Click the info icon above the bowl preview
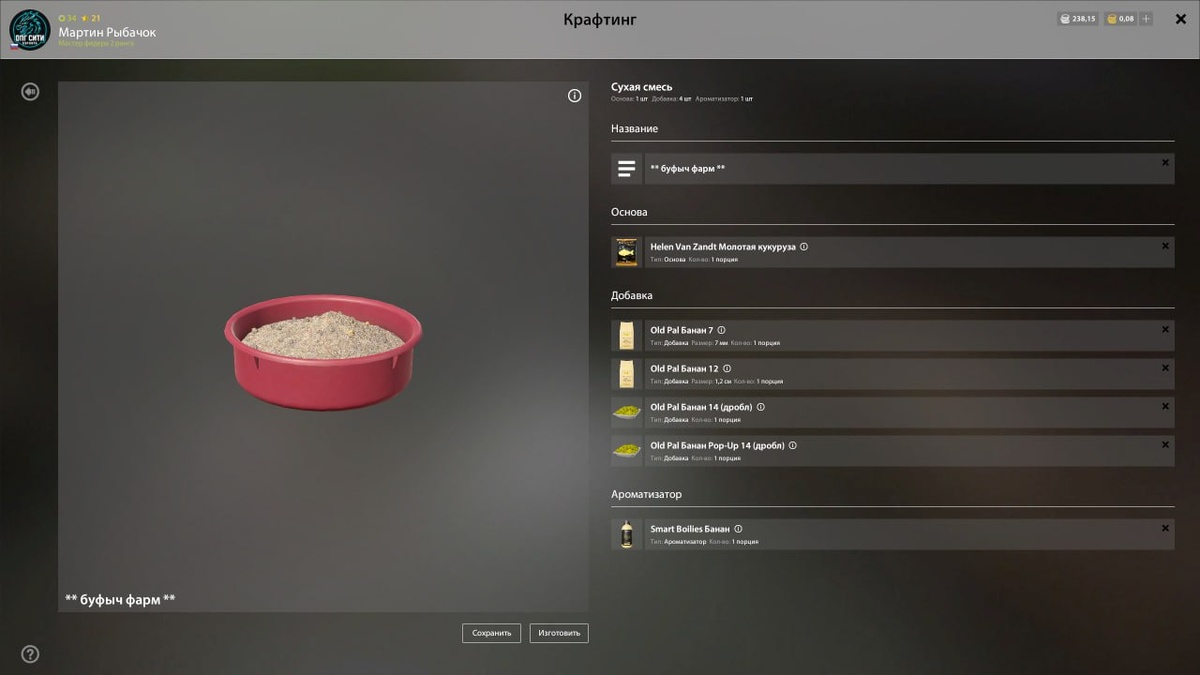Screen dimensions: 1200x675 pos(574,96)
